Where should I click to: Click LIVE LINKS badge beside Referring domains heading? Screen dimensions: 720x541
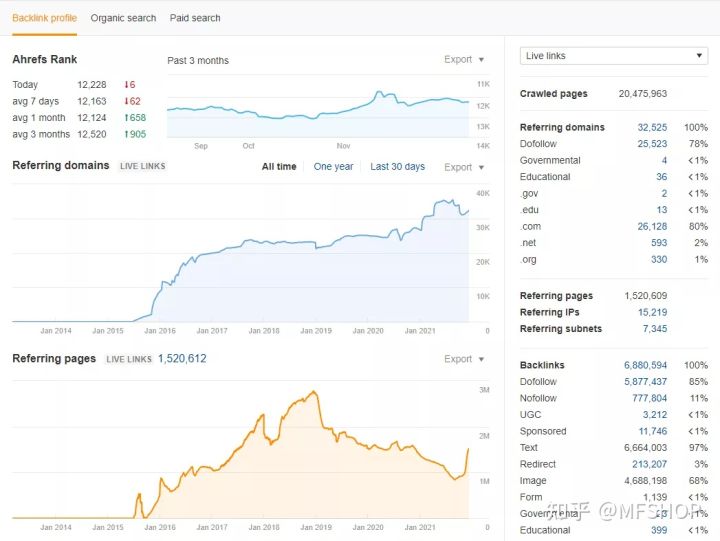142,166
